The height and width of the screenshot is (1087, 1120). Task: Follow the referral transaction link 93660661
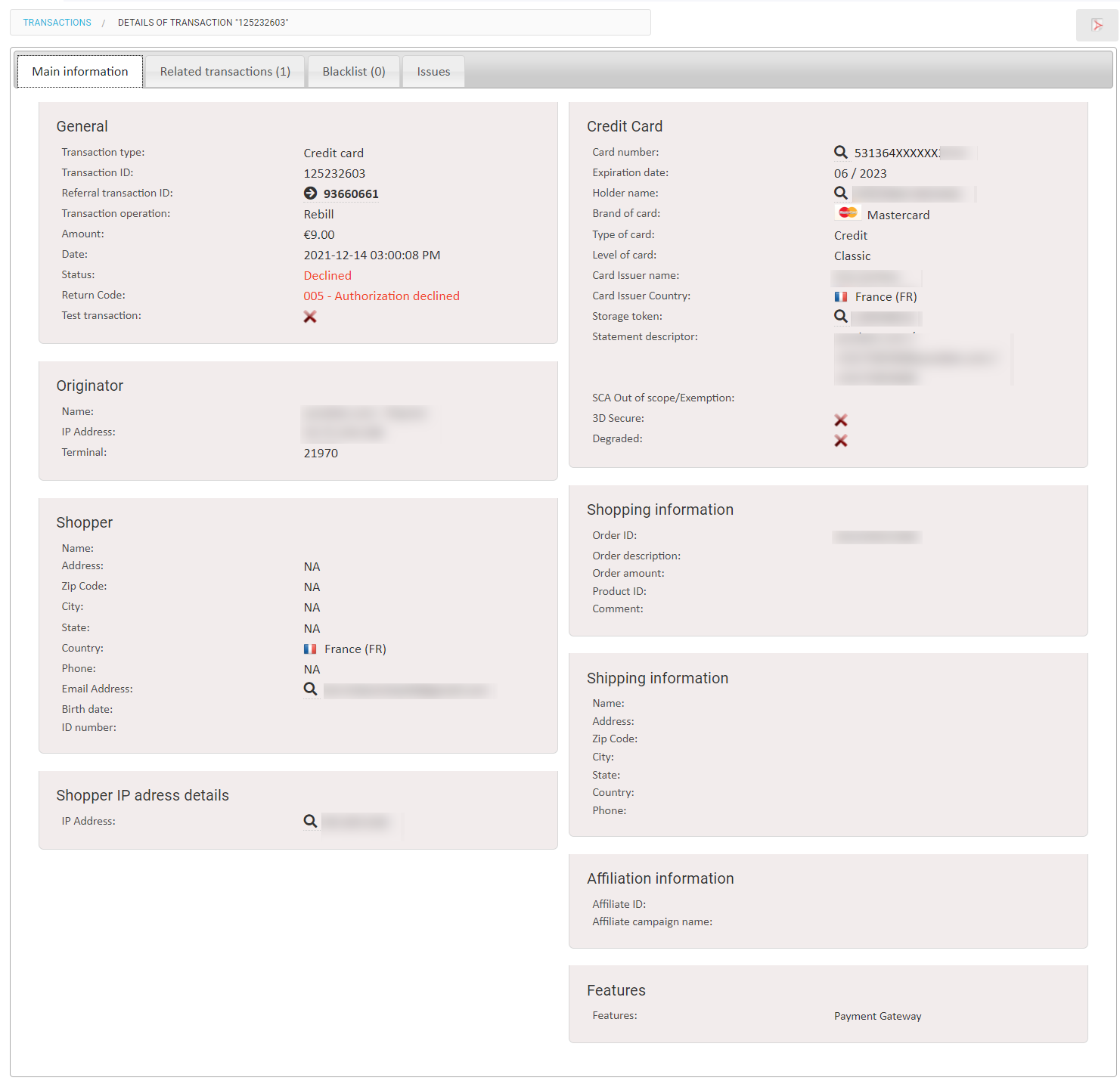tap(351, 194)
